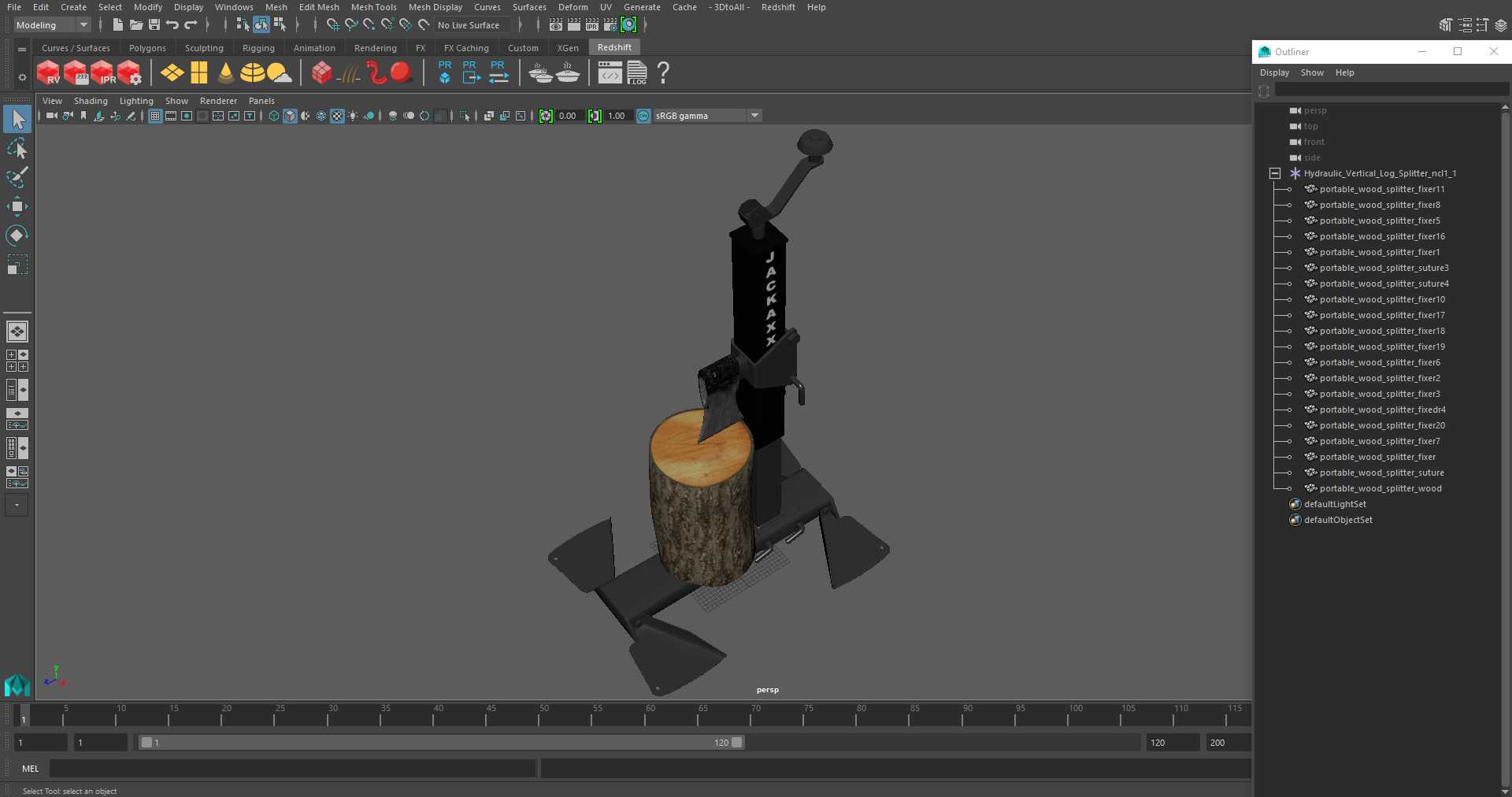1512x797 pixels.
Task: Click the Redshift red volume cube icon
Action: [321, 72]
